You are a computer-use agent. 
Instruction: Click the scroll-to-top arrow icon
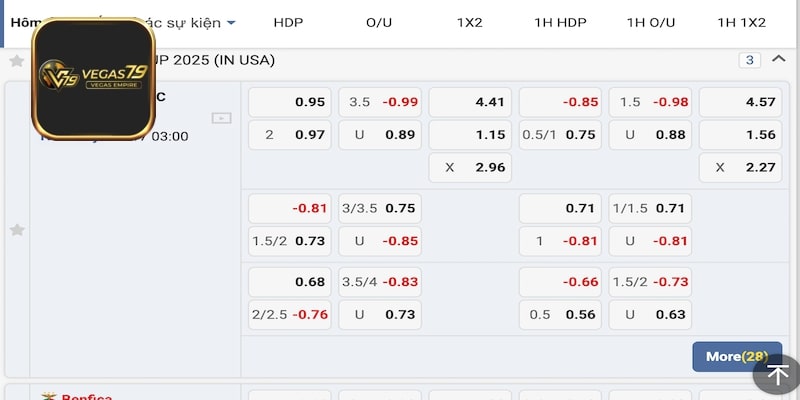[x=777, y=375]
